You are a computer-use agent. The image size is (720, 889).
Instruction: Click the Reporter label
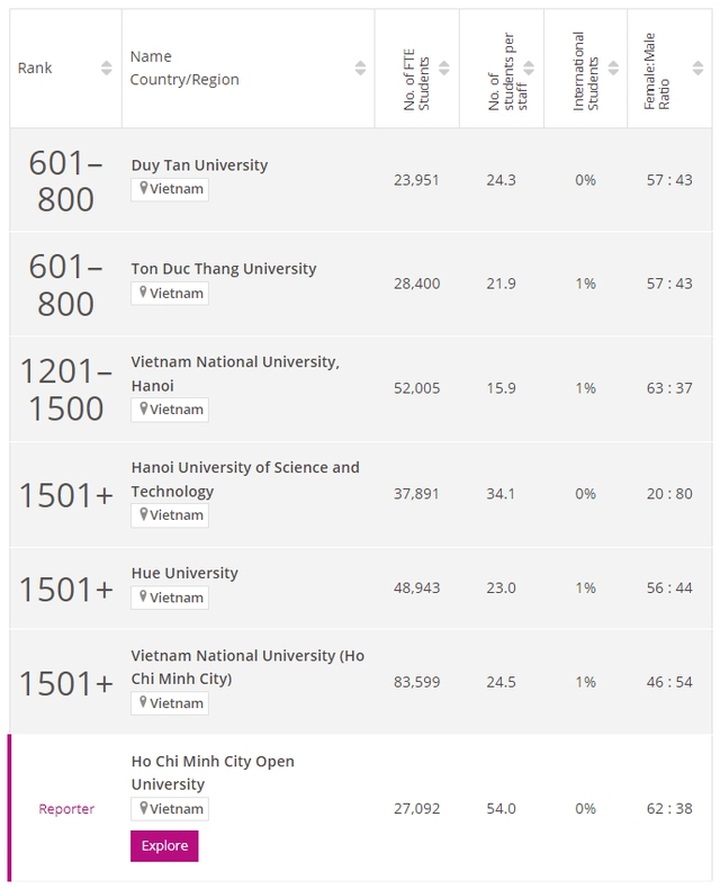pos(66,808)
